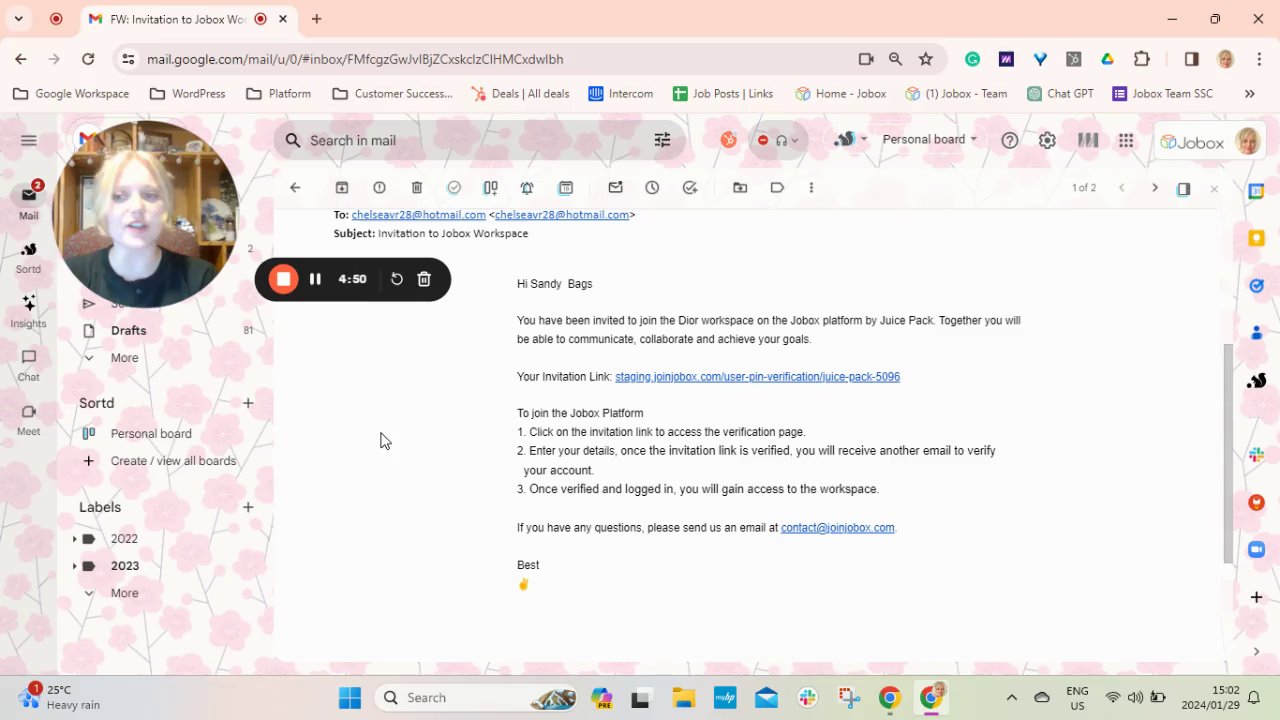The width and height of the screenshot is (1280, 720).
Task: Mark email done with Sortd checkmark icon
Action: (x=454, y=188)
